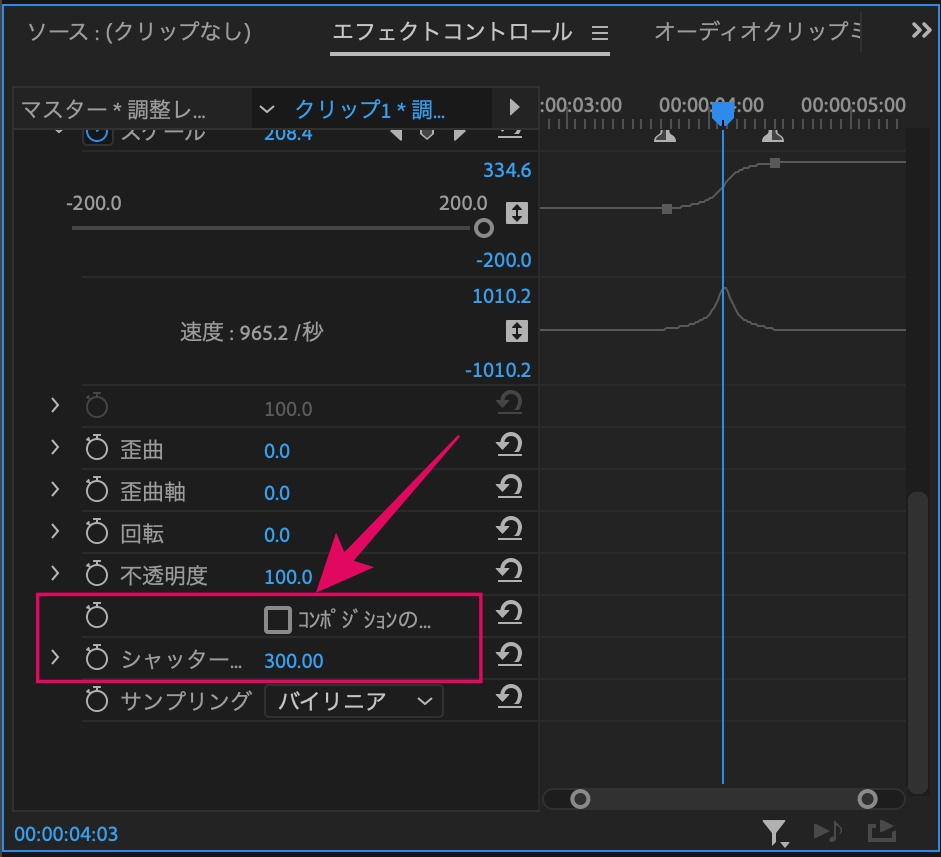The width and height of the screenshot is (941, 857).
Task: Click the scale slider handle
Action: [x=484, y=228]
